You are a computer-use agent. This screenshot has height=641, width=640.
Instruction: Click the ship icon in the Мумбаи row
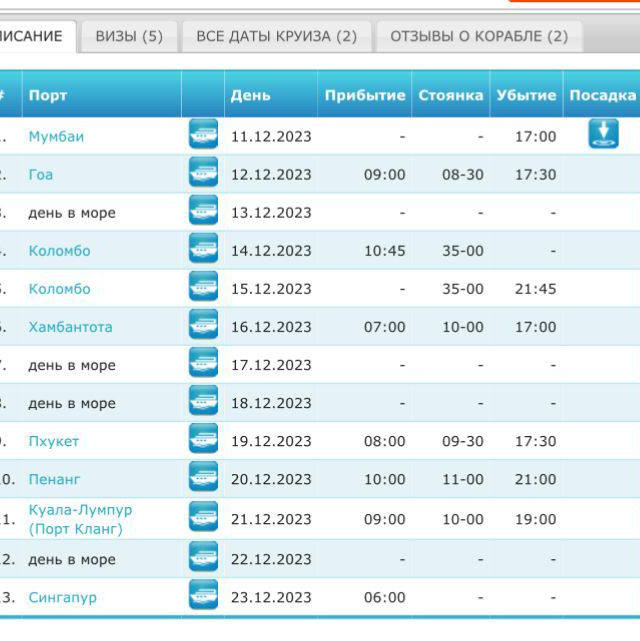[x=203, y=134]
